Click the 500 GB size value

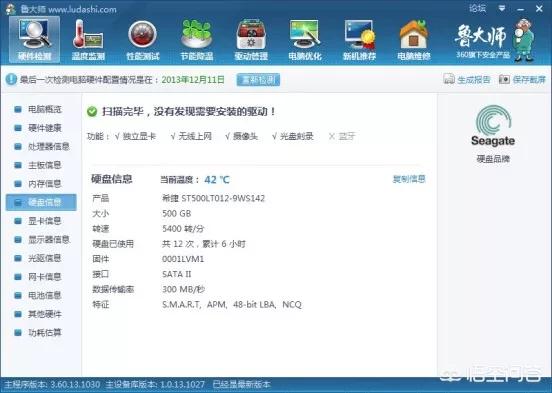(x=176, y=214)
